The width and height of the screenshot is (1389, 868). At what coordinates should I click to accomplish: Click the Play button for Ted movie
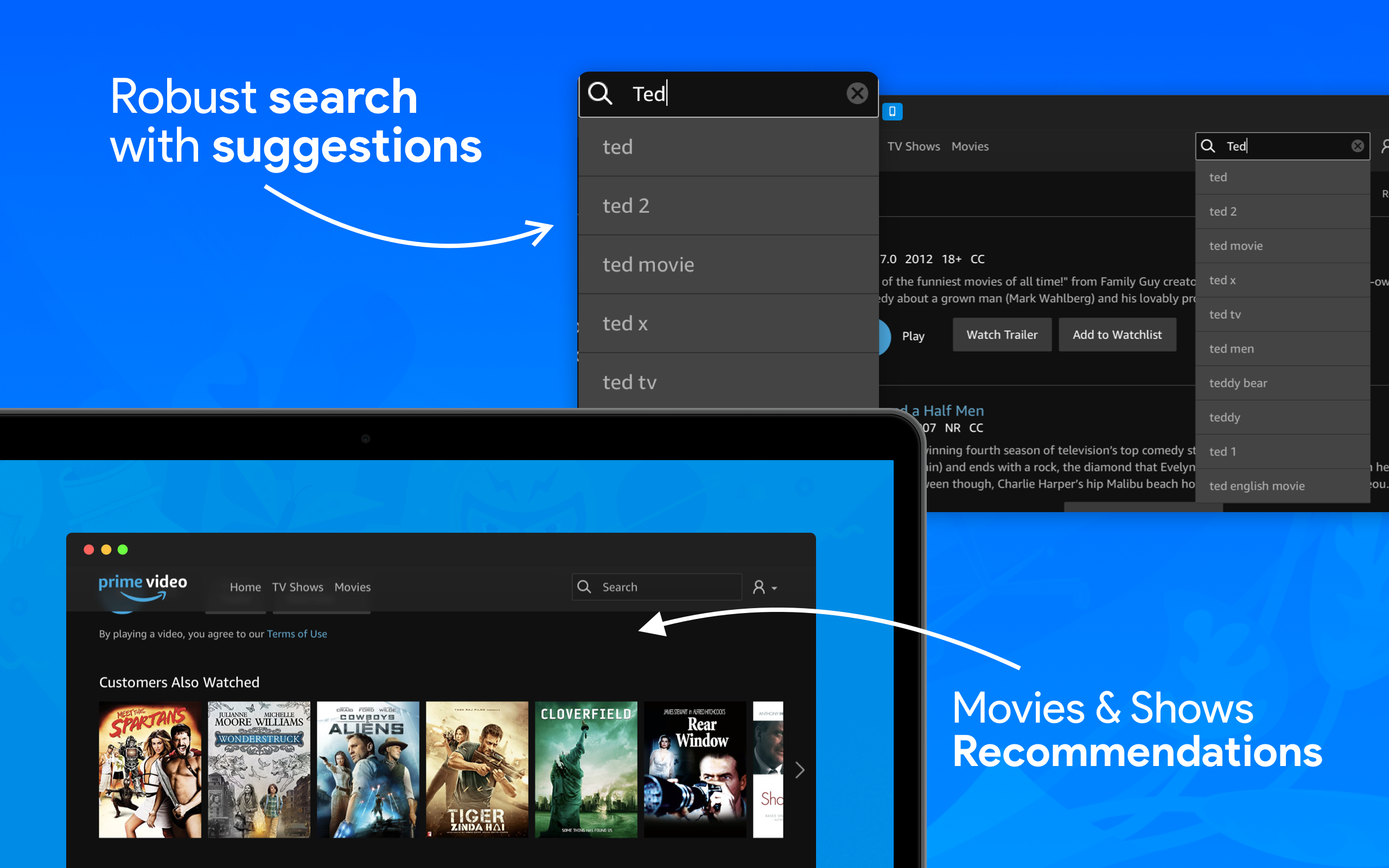click(911, 335)
